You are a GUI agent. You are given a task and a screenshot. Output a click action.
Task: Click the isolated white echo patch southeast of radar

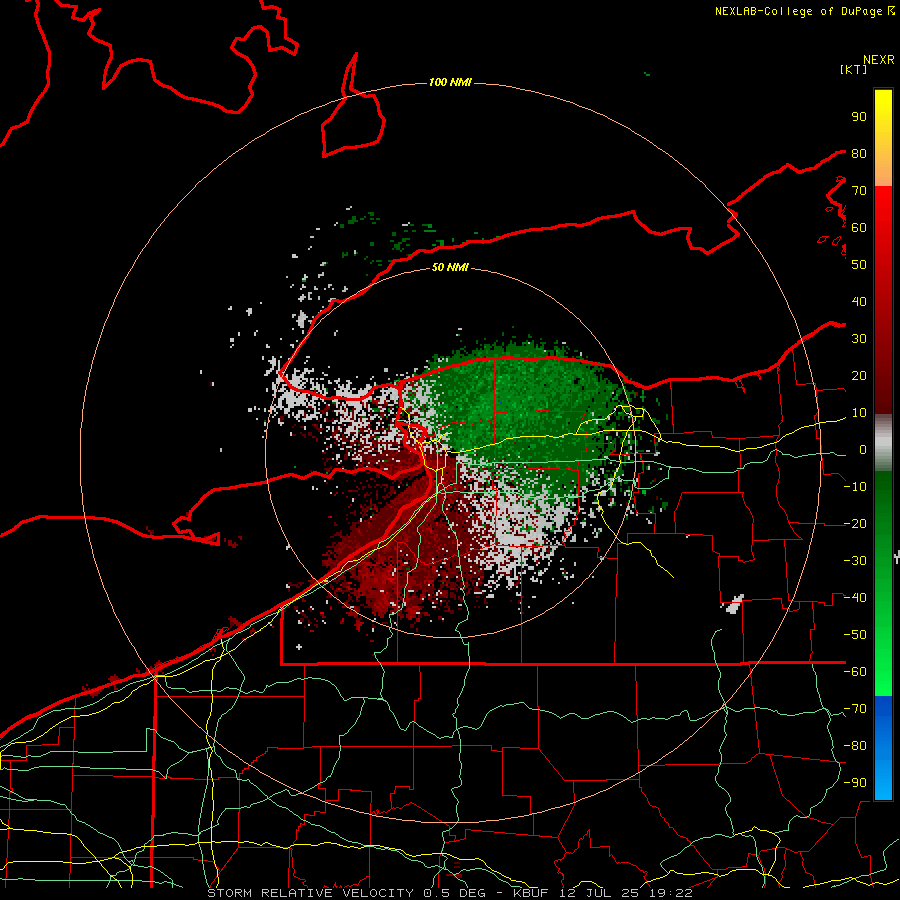coord(735,604)
